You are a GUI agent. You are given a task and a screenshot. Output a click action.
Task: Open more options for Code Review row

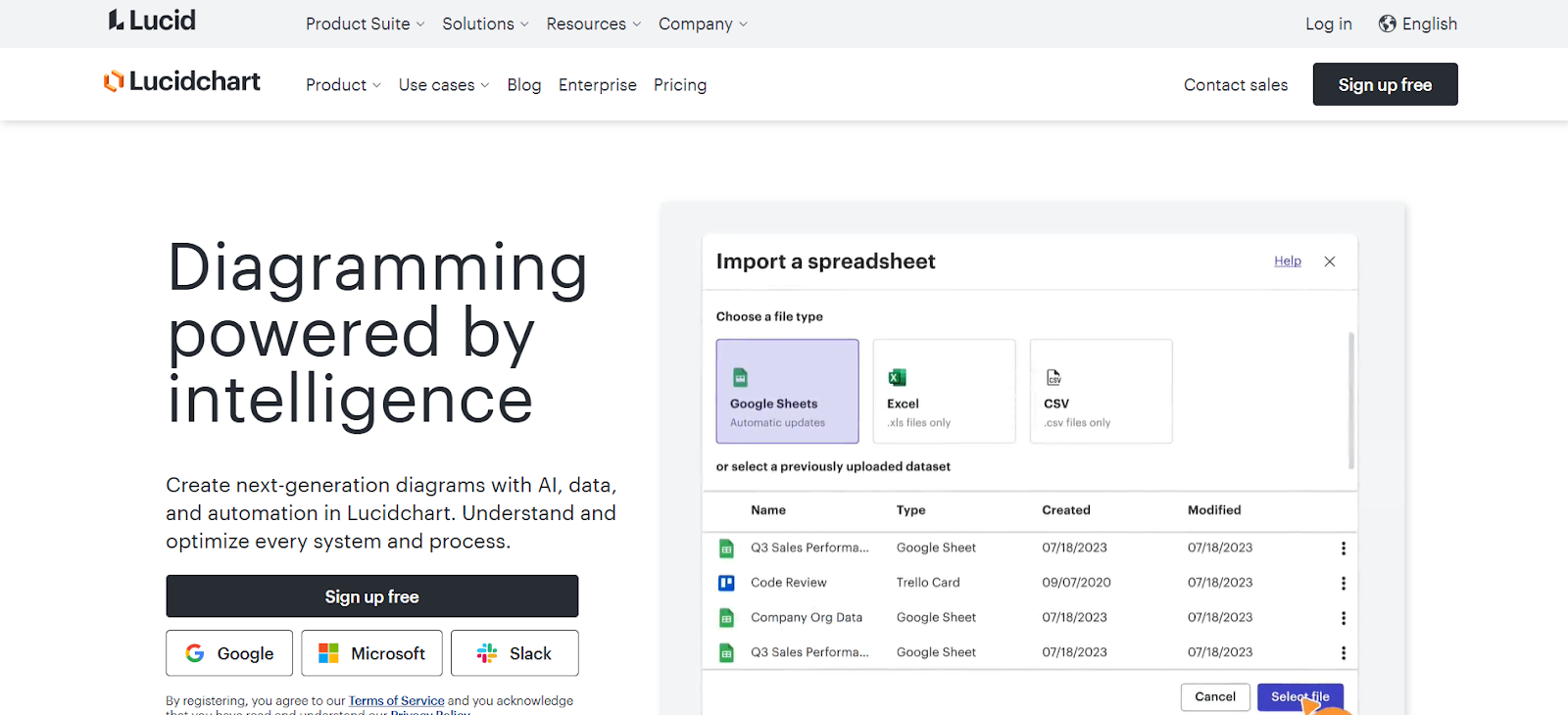coord(1344,583)
